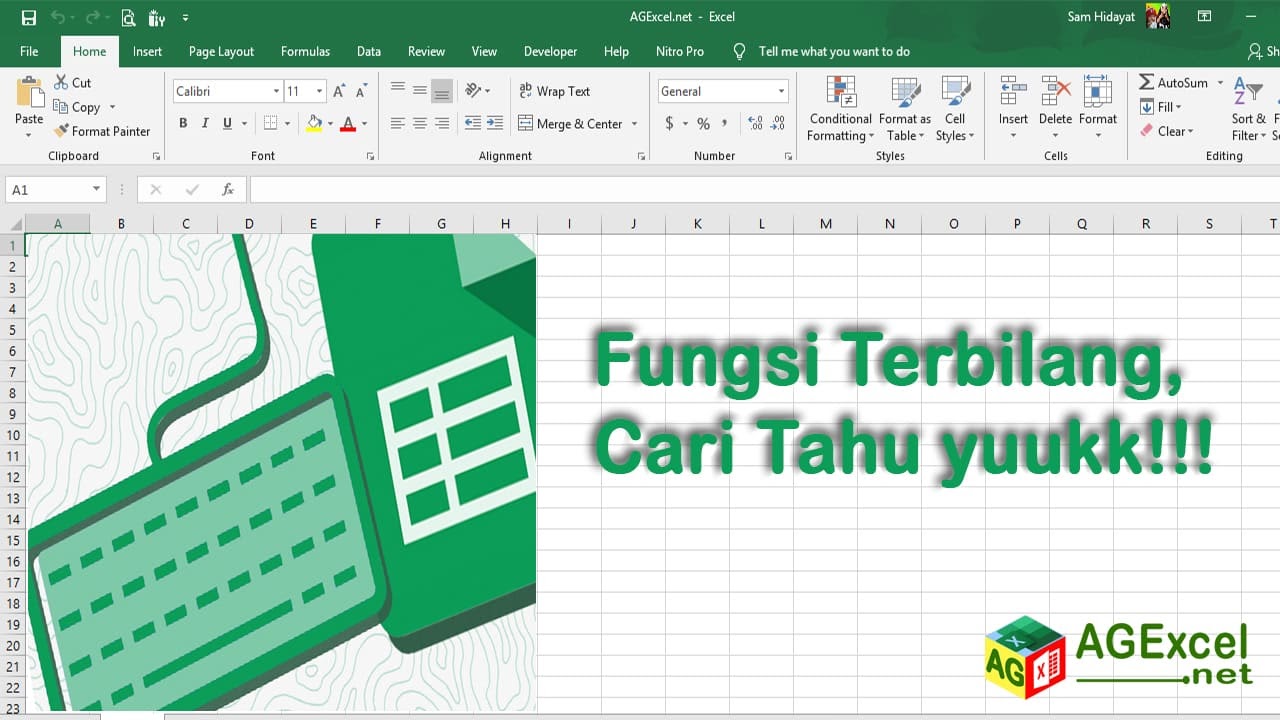The image size is (1280, 720).
Task: Click the Fill button
Action: click(1161, 107)
